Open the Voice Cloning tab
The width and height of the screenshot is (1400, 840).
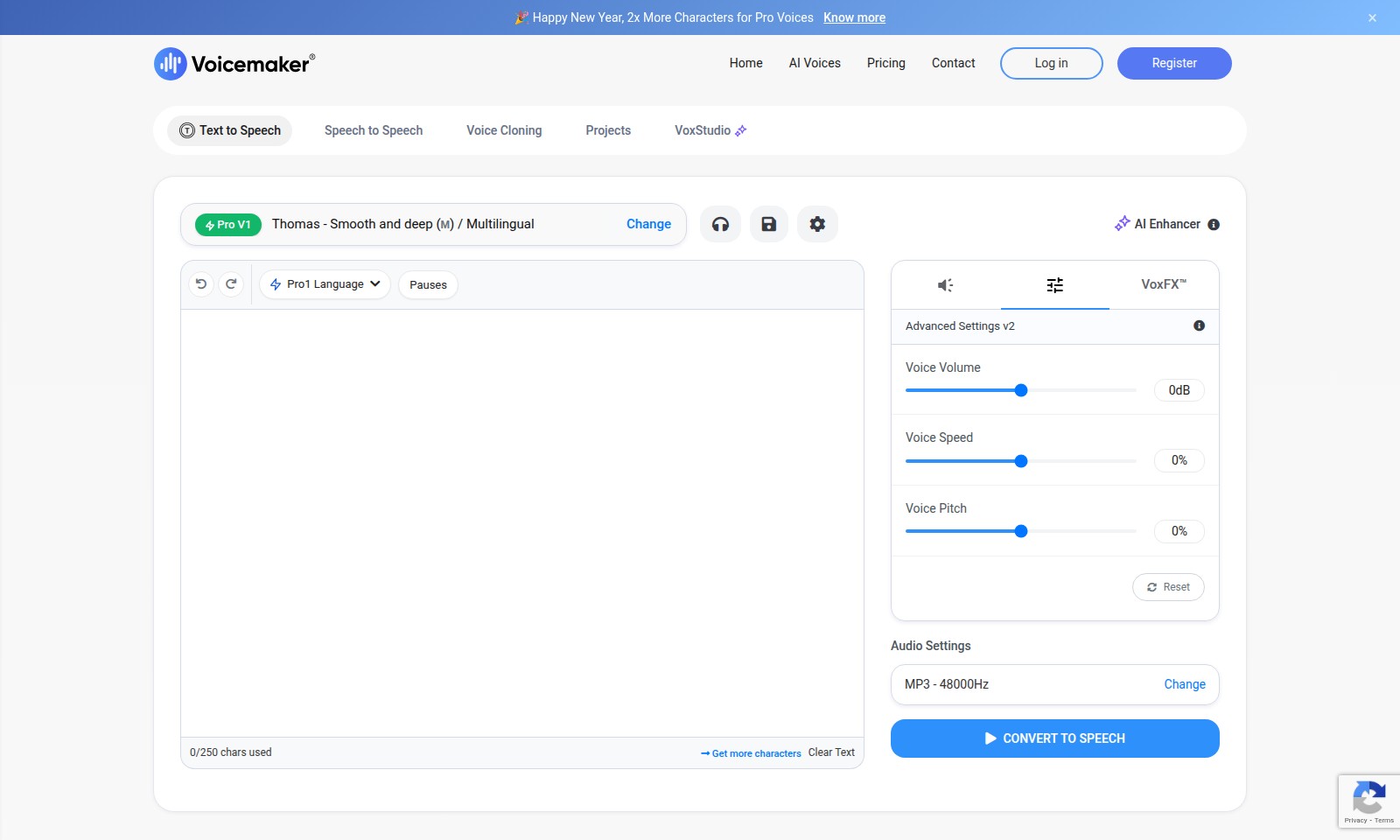[x=504, y=130]
